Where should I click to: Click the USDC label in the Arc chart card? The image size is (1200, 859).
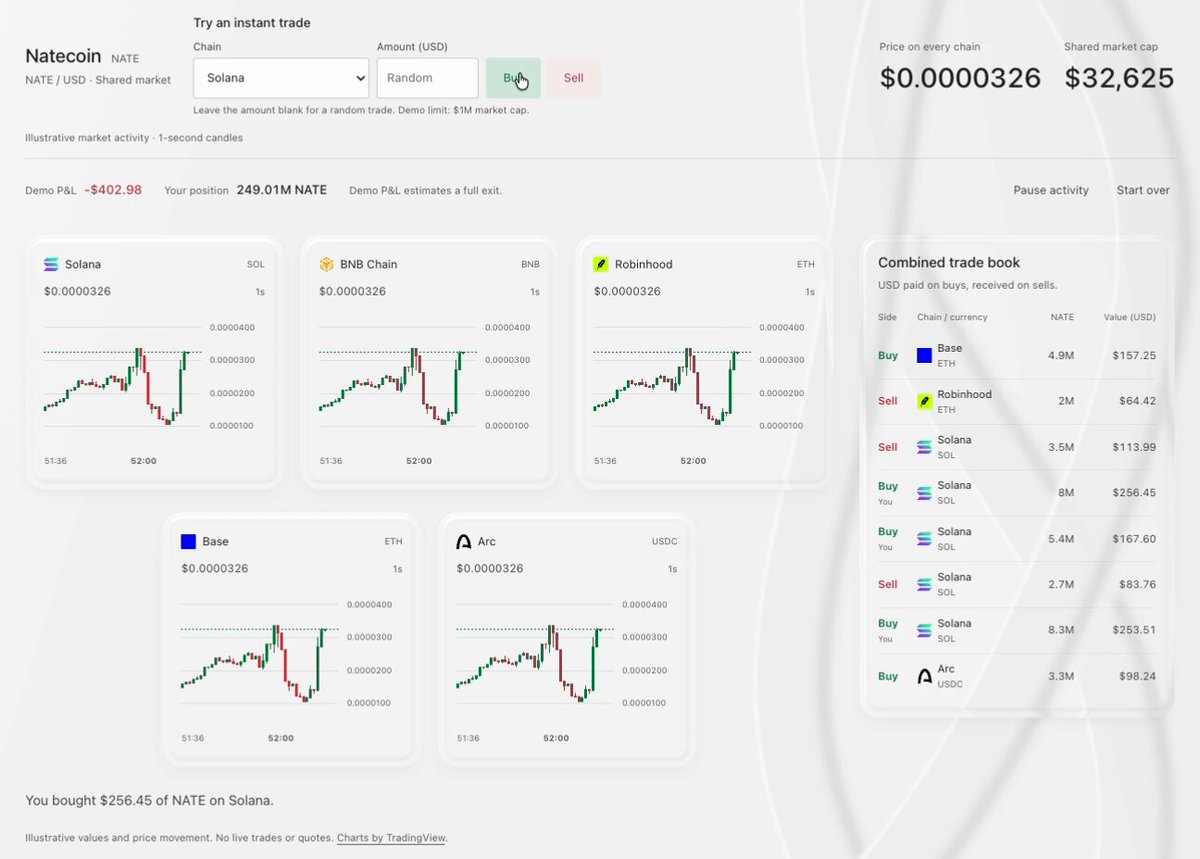click(664, 542)
